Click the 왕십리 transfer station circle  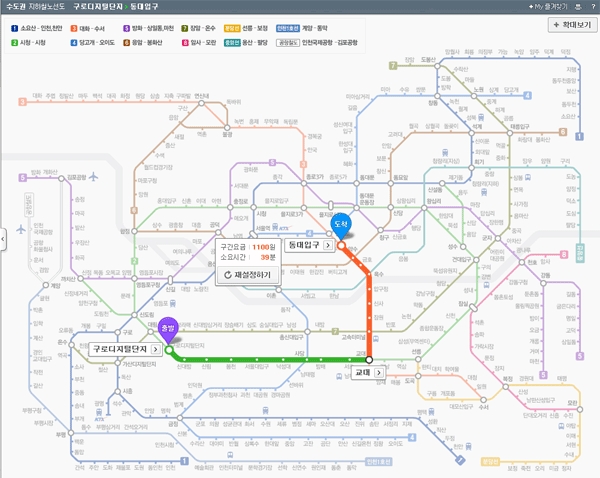pos(424,208)
